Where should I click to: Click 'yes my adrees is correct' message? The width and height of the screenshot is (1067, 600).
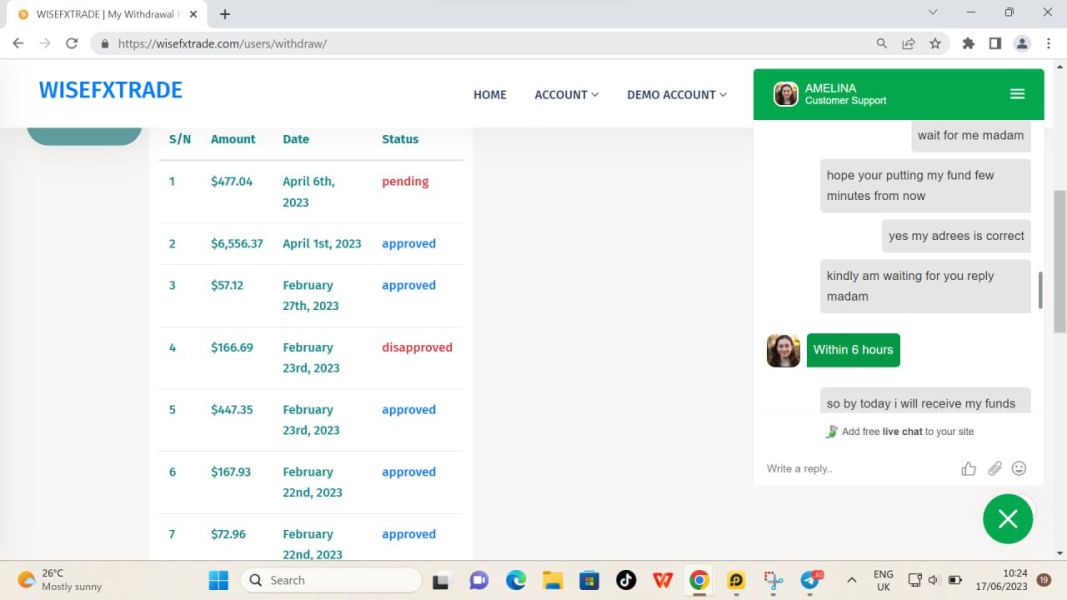tap(956, 235)
